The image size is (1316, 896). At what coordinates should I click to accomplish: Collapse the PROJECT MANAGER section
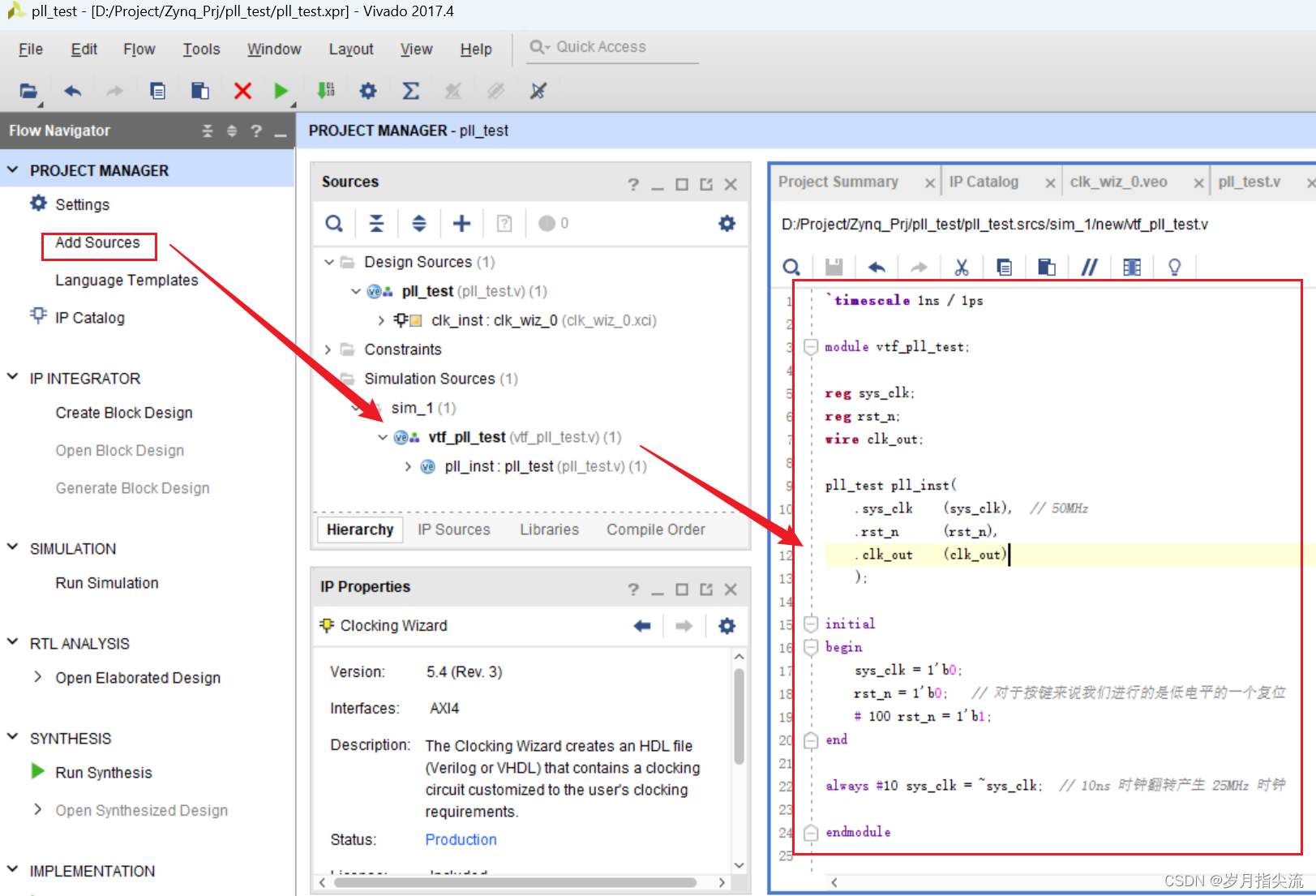[x=13, y=170]
